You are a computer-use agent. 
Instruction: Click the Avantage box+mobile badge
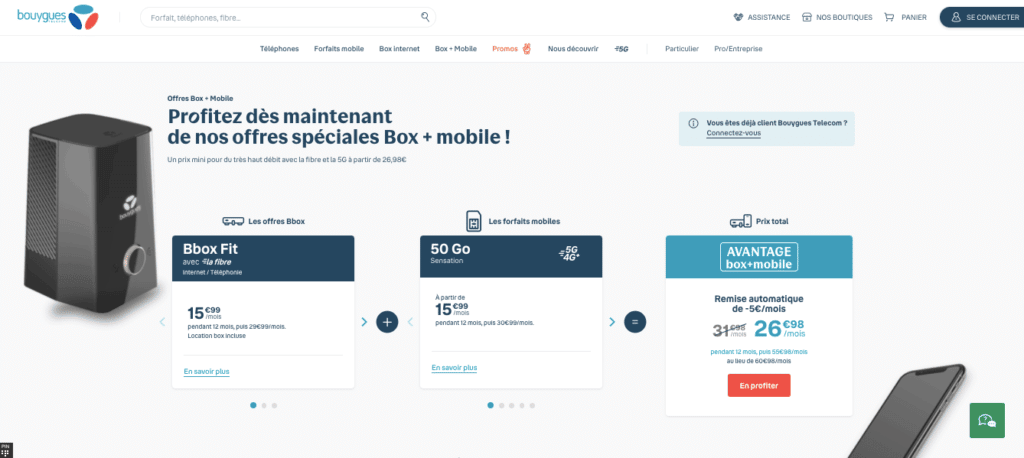pyautogui.click(x=759, y=257)
